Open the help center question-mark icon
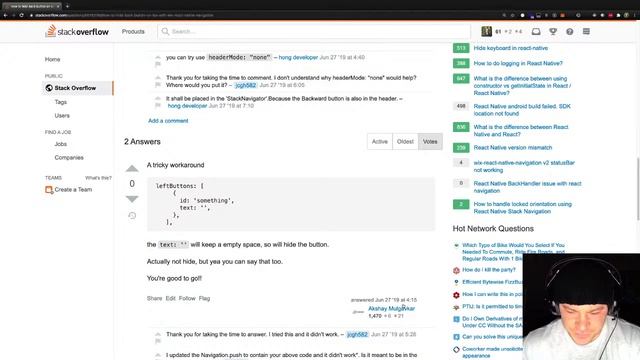 pyautogui.click(x=569, y=31)
